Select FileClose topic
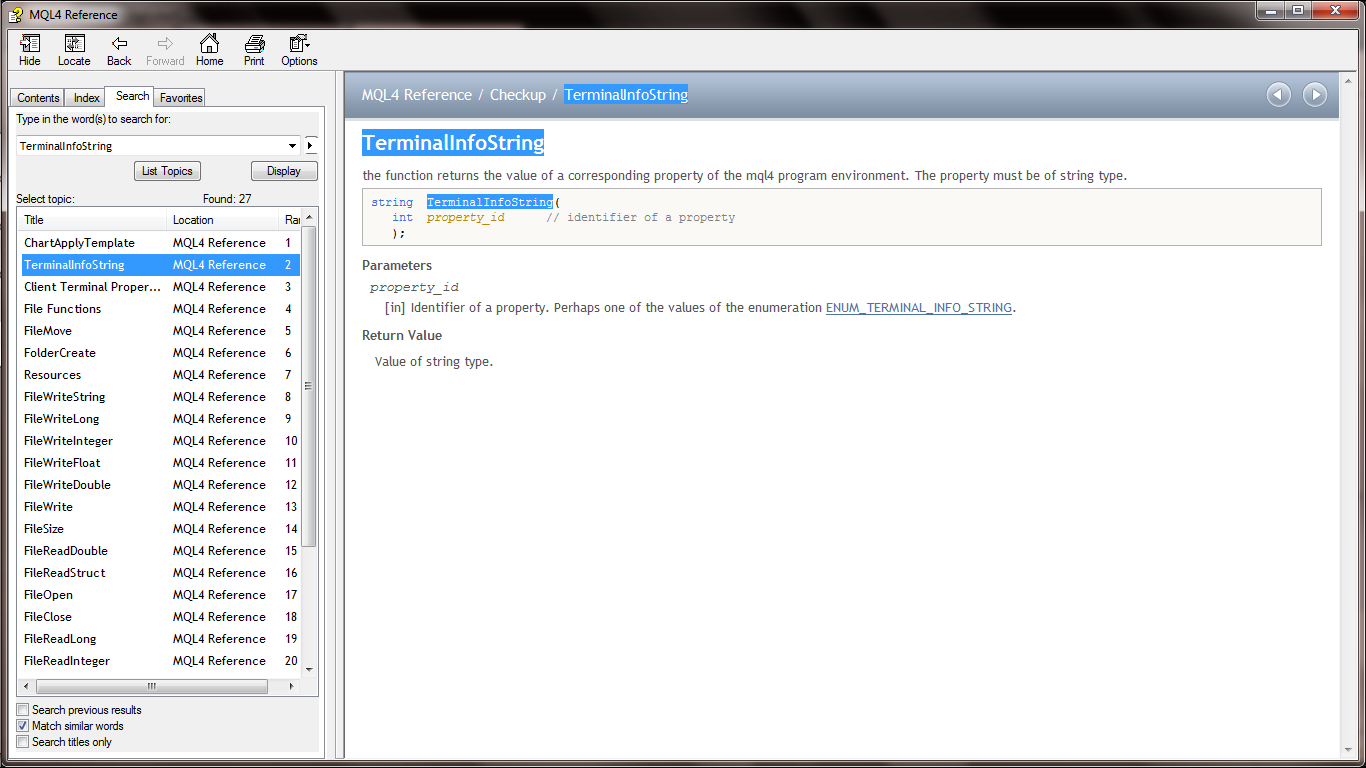 (x=160, y=617)
